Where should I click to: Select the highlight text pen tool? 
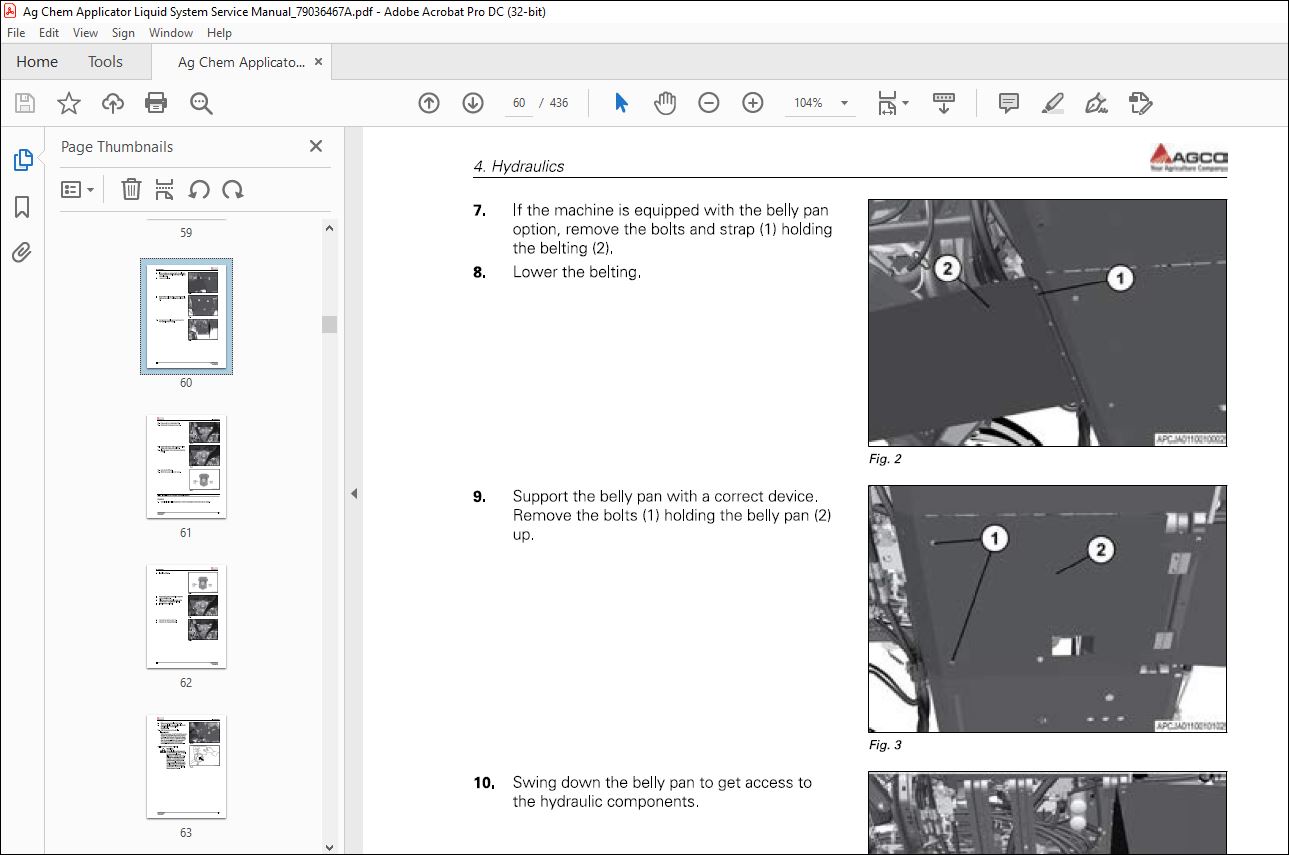(1052, 103)
